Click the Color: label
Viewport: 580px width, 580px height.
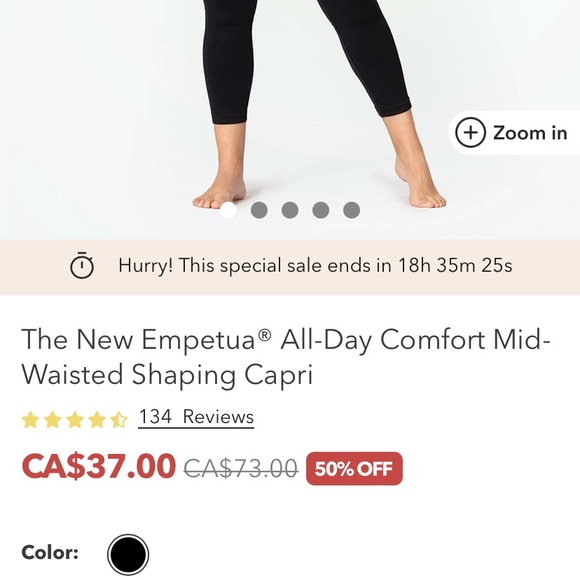tap(50, 553)
